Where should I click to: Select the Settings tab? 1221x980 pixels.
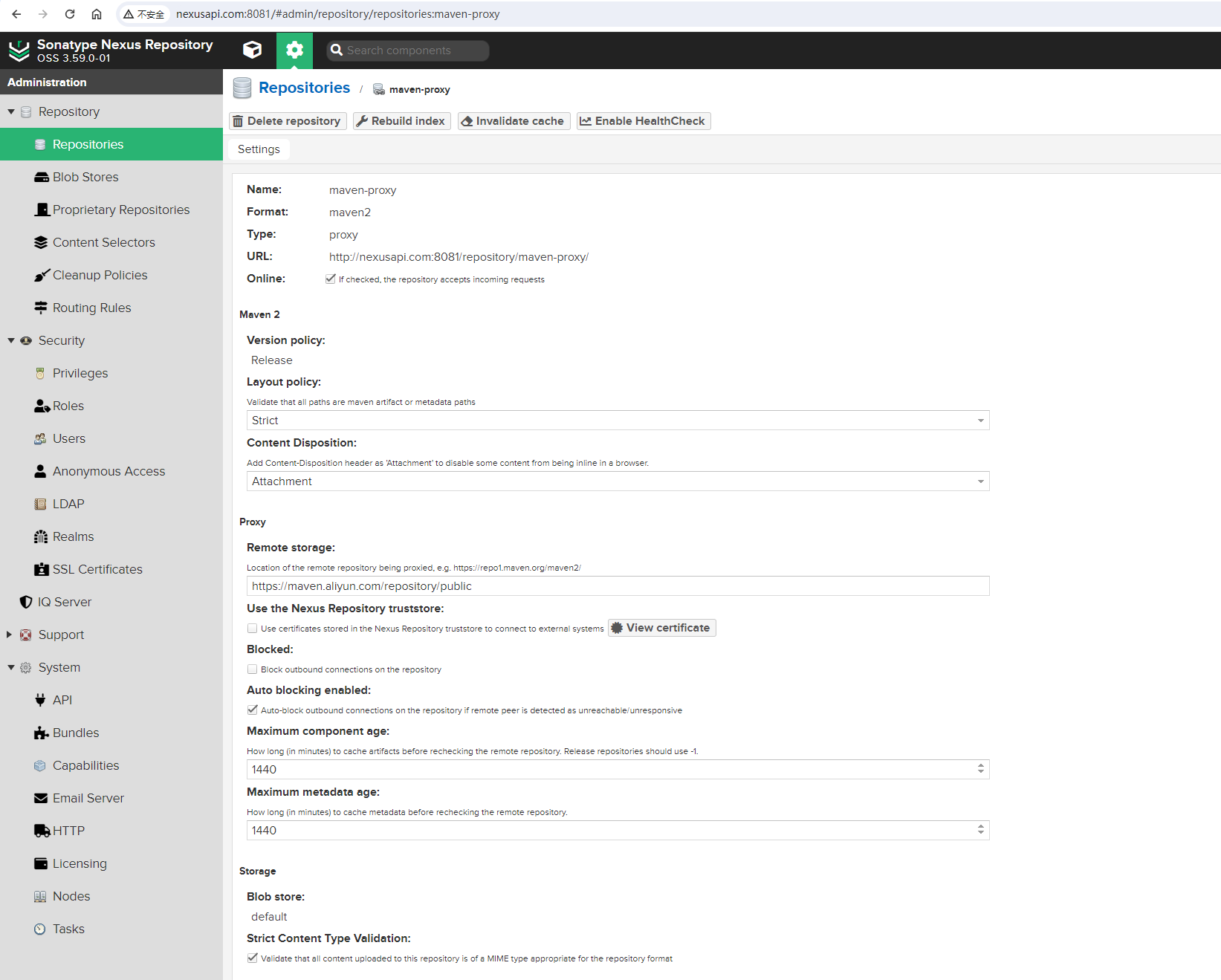tap(259, 149)
